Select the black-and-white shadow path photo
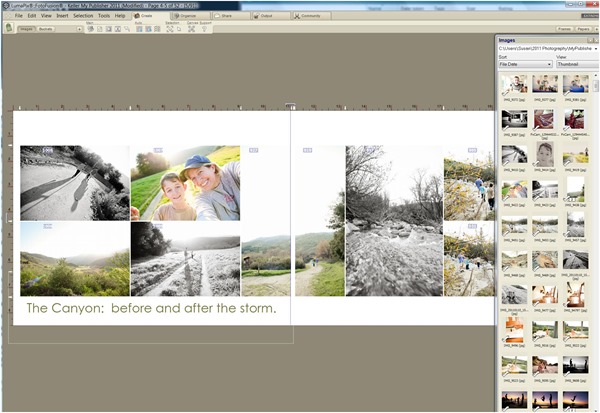This screenshot has height=413, width=600. [x=75, y=183]
